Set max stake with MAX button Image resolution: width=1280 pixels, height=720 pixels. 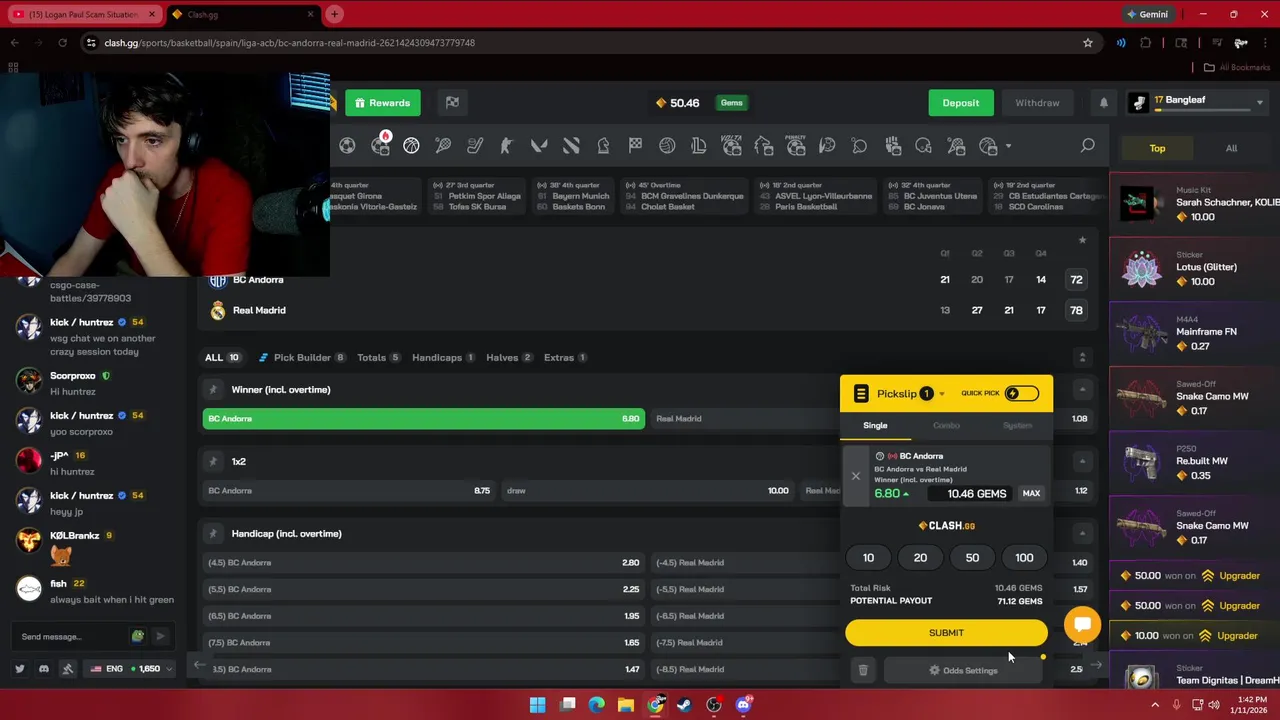(1031, 493)
